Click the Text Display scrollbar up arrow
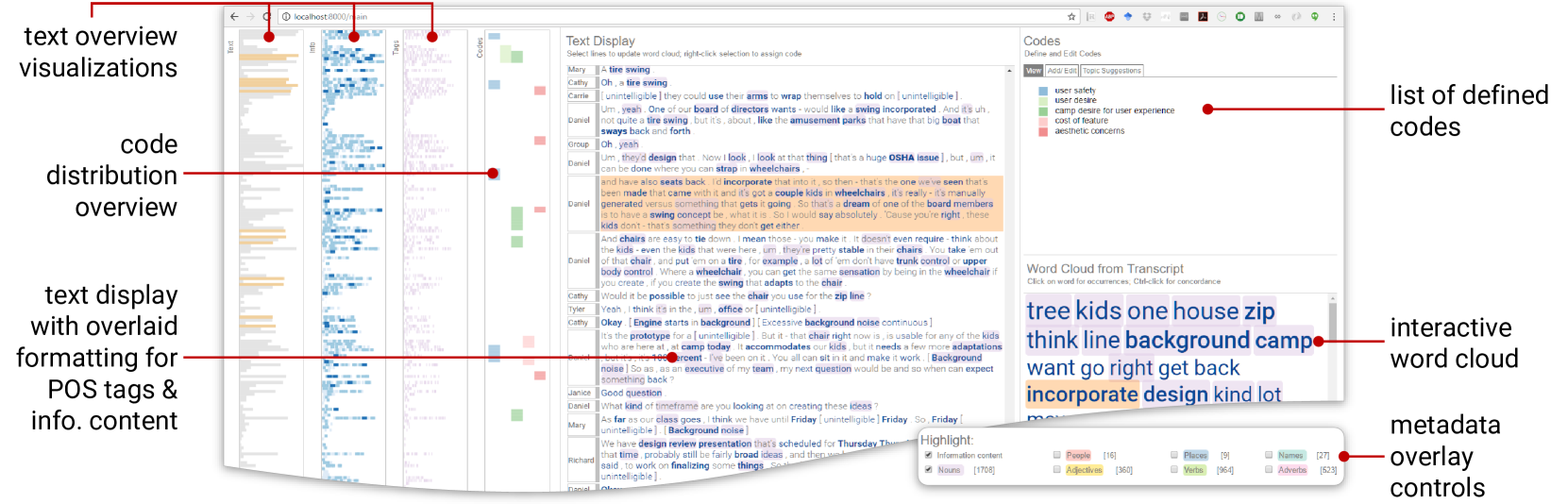1568x504 pixels. click(x=1009, y=70)
